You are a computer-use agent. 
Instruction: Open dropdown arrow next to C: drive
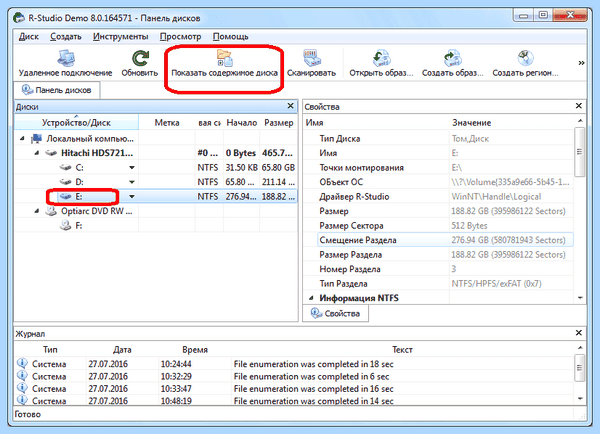click(x=132, y=168)
